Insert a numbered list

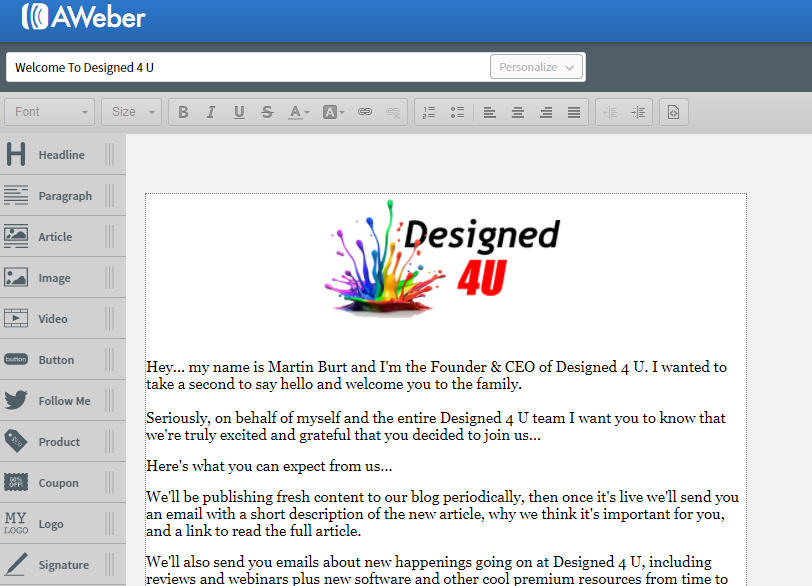[429, 112]
